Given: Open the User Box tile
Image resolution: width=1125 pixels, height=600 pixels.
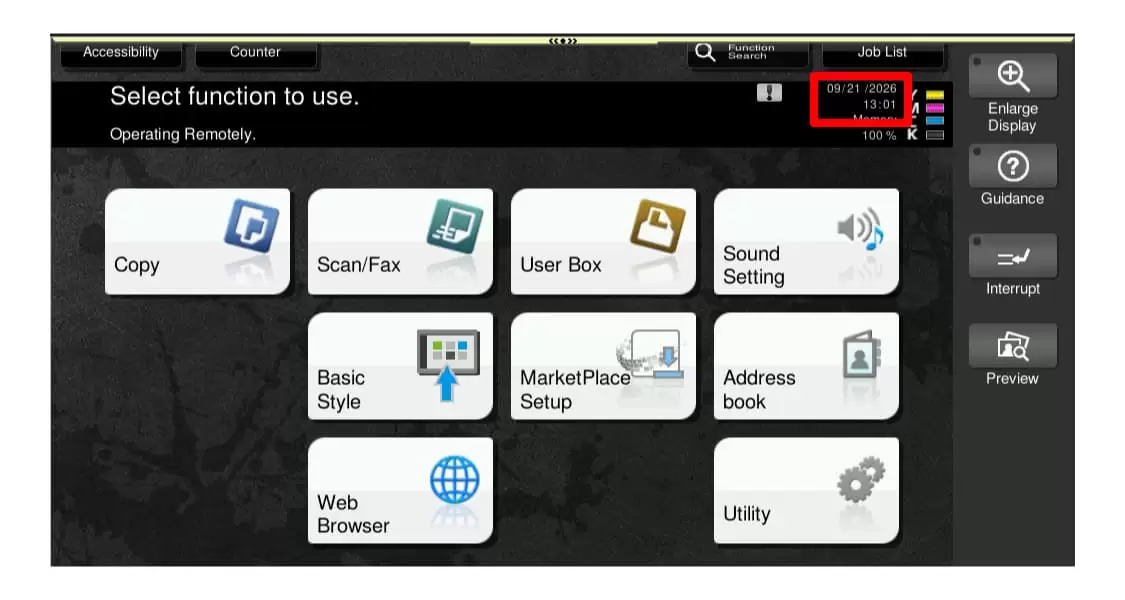Looking at the screenshot, I should [603, 241].
